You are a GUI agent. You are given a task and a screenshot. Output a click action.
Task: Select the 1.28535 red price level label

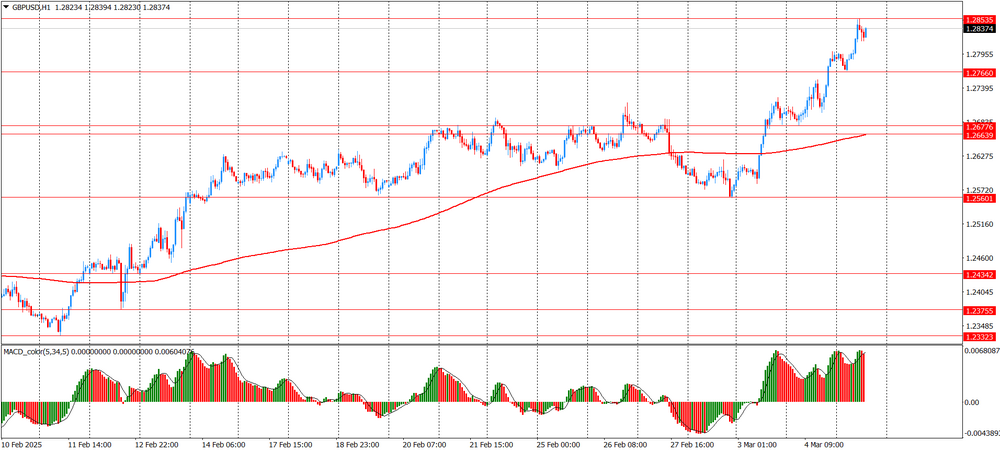click(979, 19)
